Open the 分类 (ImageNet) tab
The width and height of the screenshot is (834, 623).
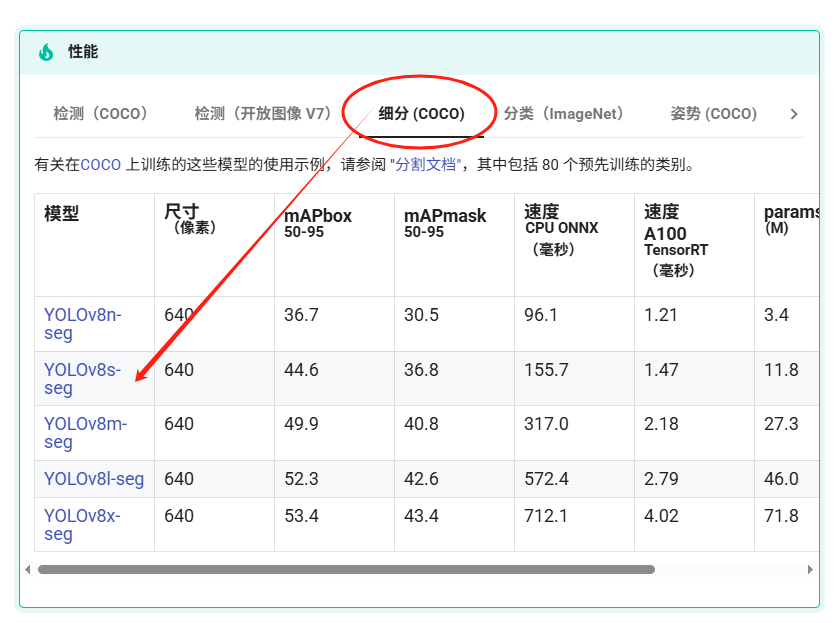click(x=563, y=113)
